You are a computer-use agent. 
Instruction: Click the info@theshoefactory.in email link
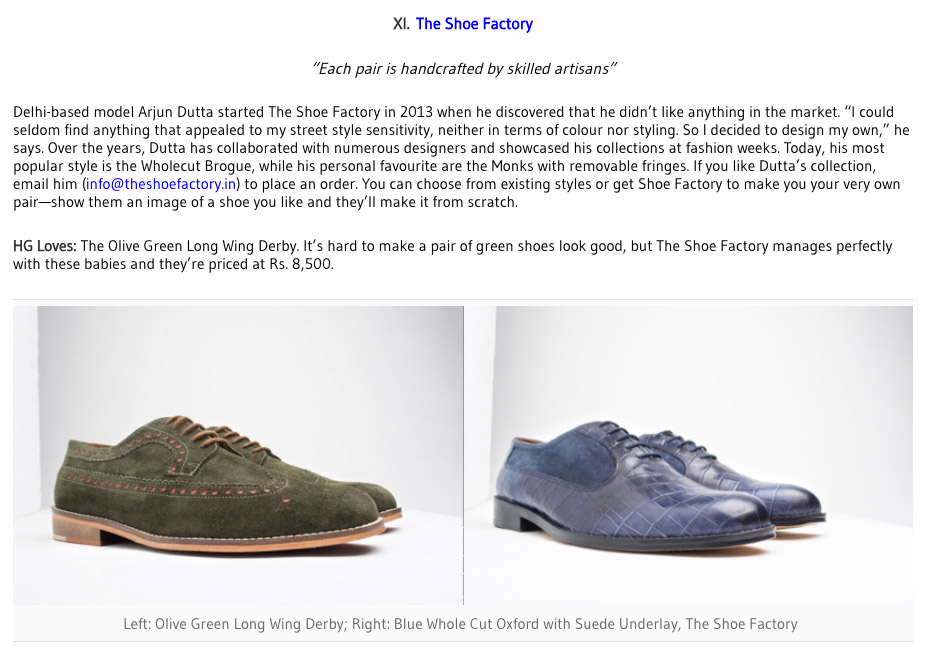(x=161, y=184)
